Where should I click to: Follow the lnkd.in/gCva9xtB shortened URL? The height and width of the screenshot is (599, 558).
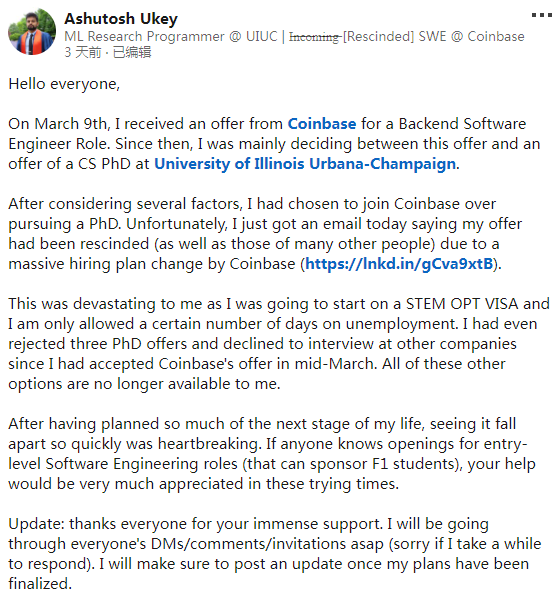coord(399,264)
